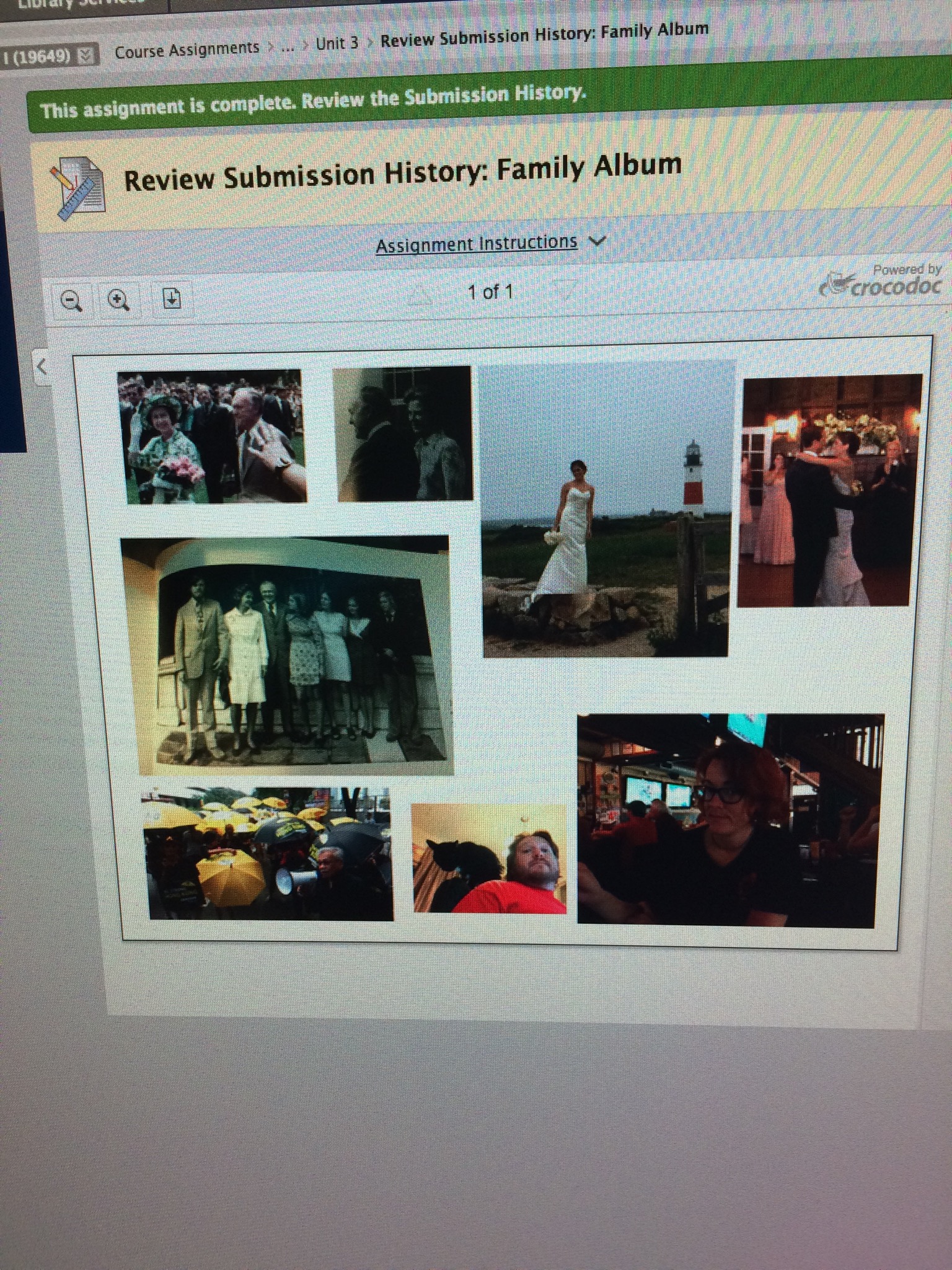Open the course dropdown next to (19649)
Image resolution: width=952 pixels, height=1270 pixels.
[x=87, y=56]
